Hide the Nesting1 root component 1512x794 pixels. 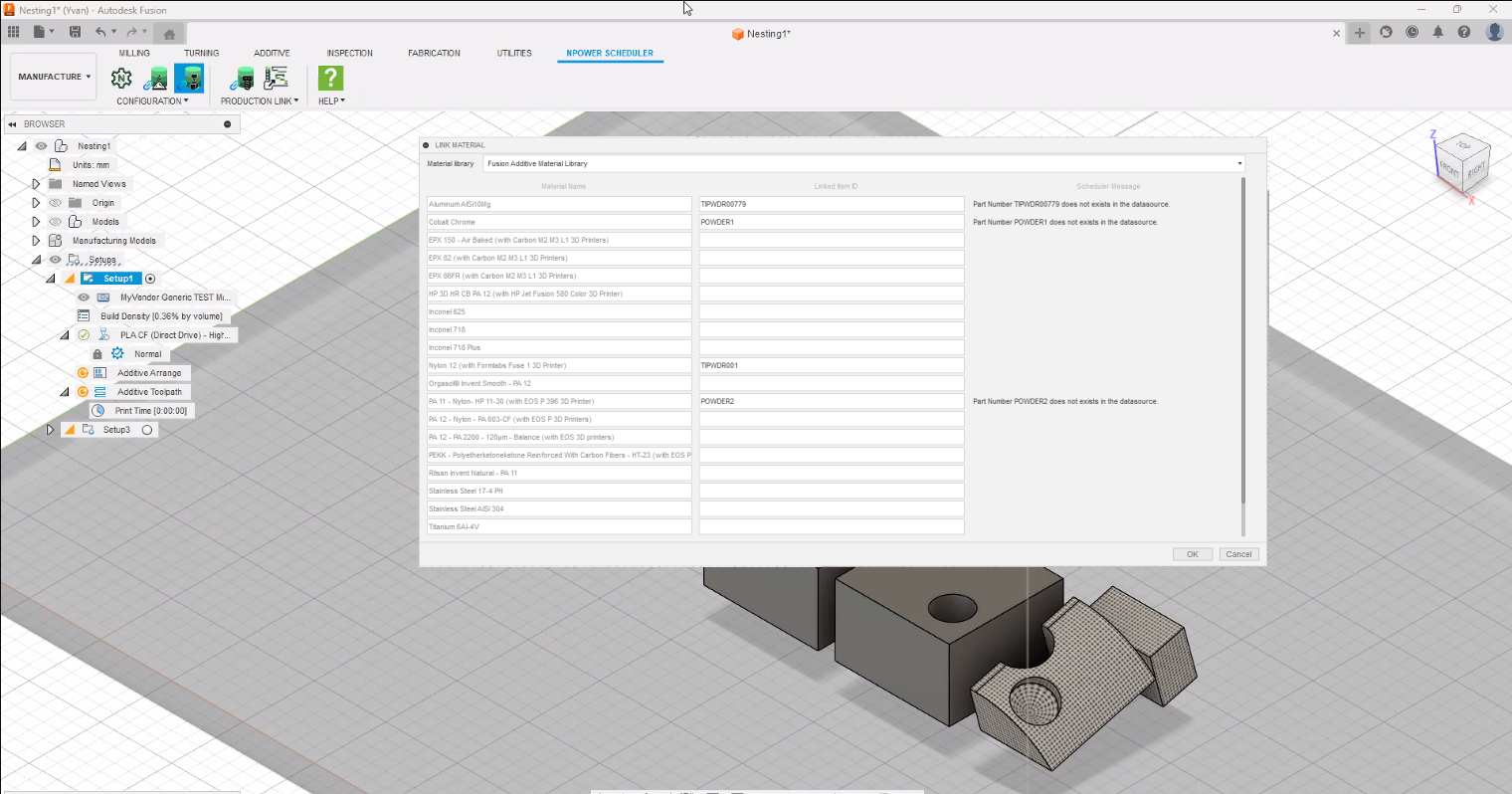pyautogui.click(x=41, y=146)
